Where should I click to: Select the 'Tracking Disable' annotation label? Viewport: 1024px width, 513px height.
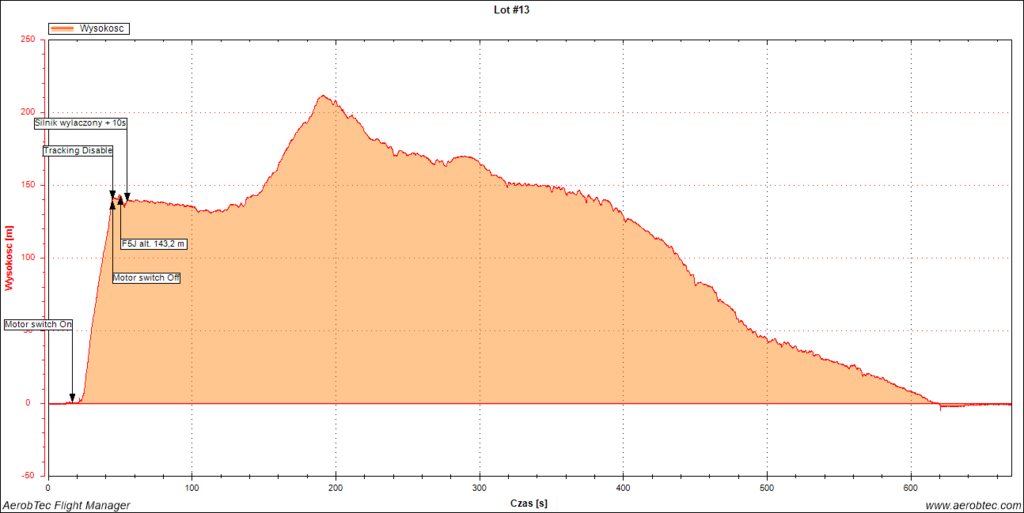(x=78, y=151)
